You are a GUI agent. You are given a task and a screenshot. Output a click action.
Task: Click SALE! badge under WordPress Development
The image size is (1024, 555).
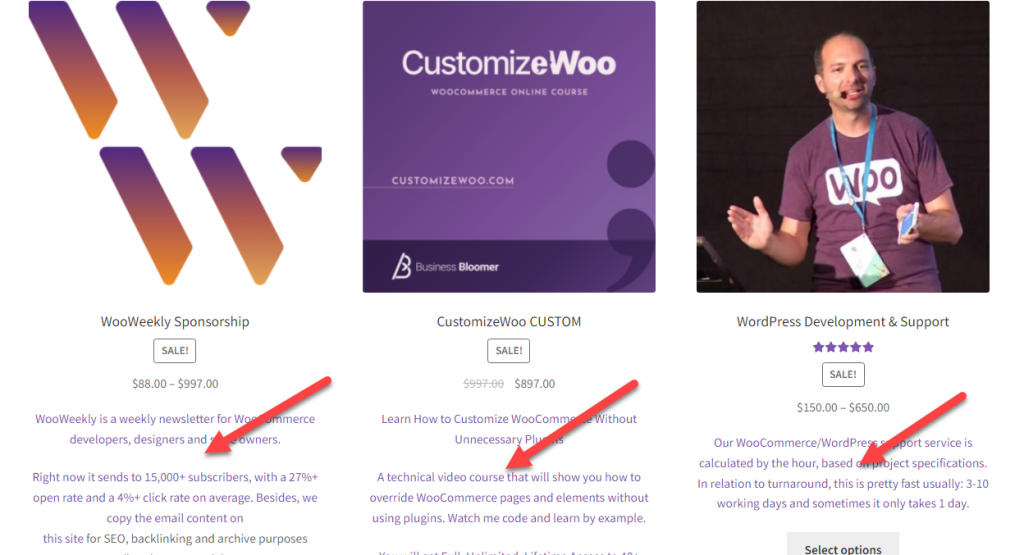pos(842,374)
